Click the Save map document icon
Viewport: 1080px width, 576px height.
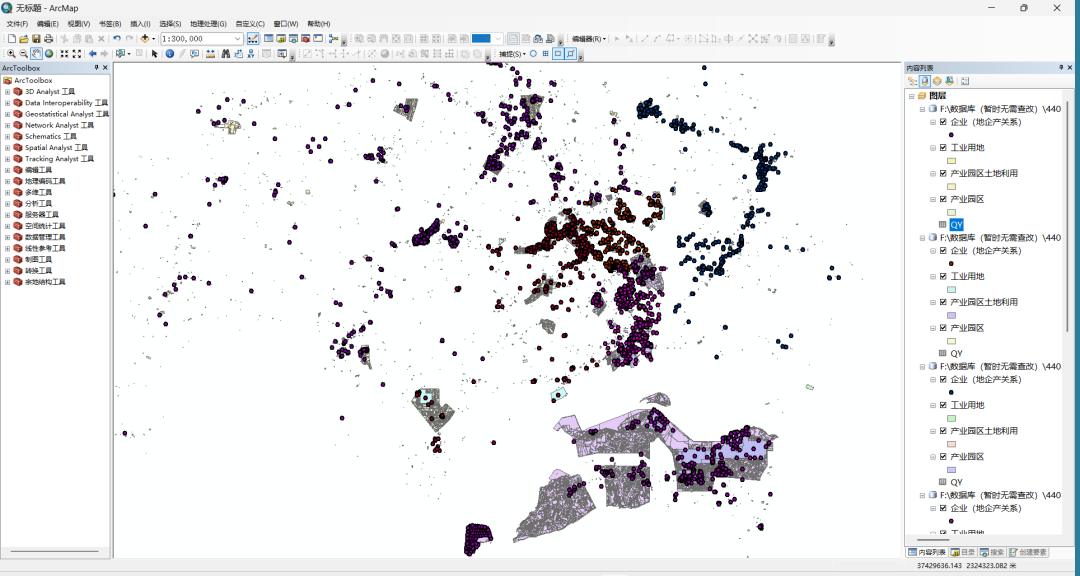tap(36, 39)
